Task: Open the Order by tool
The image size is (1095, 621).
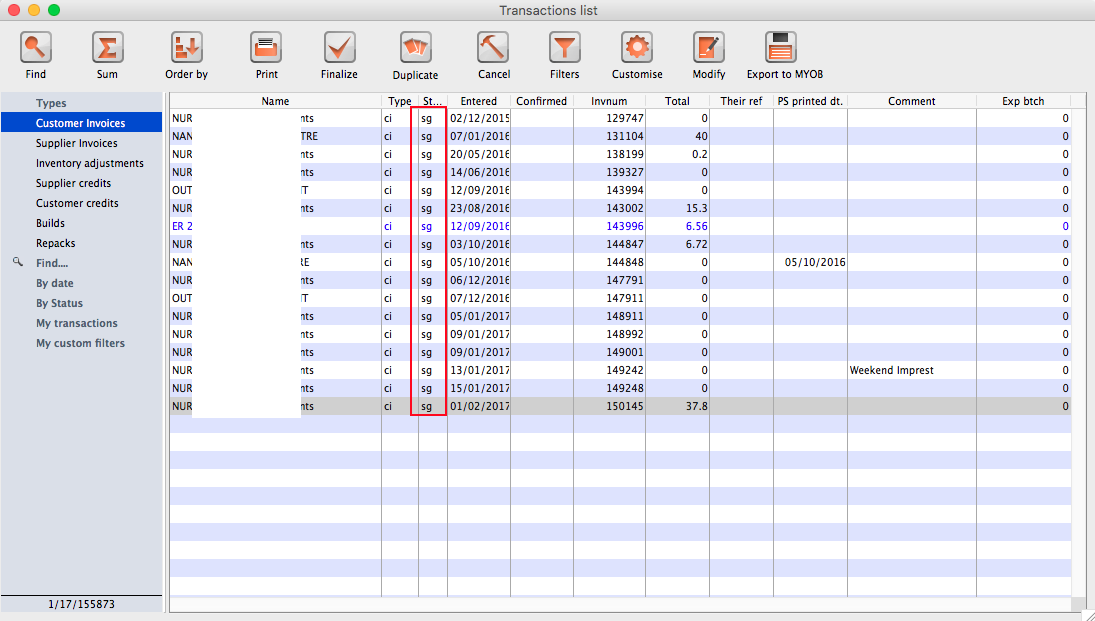Action: (186, 48)
